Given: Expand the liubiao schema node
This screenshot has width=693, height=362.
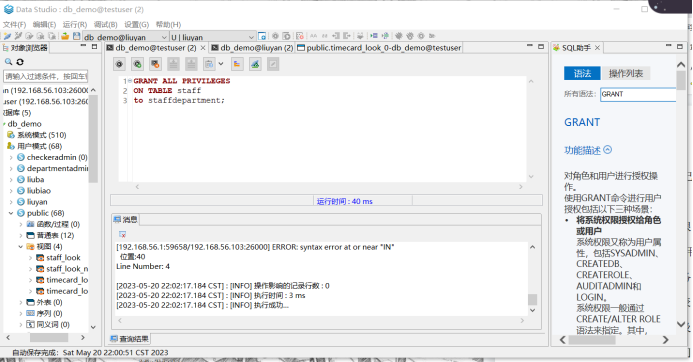Looking at the screenshot, I should [11, 191].
